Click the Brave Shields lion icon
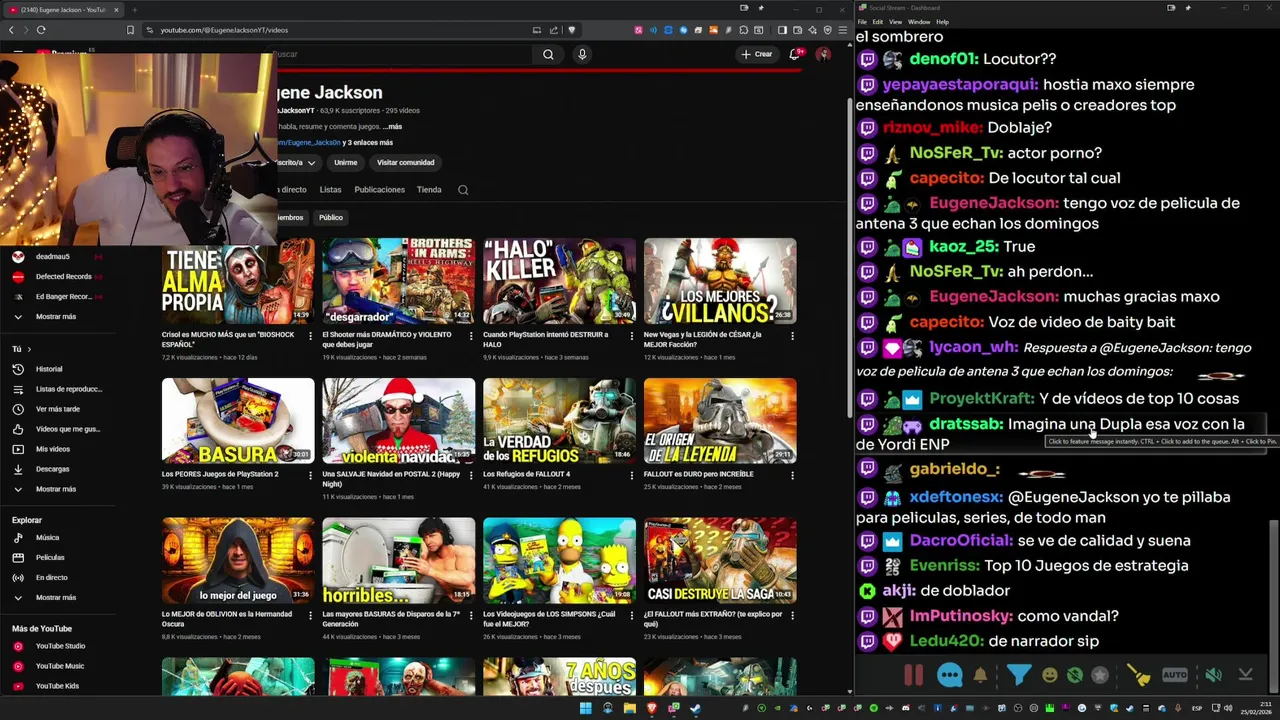 pos(572,30)
